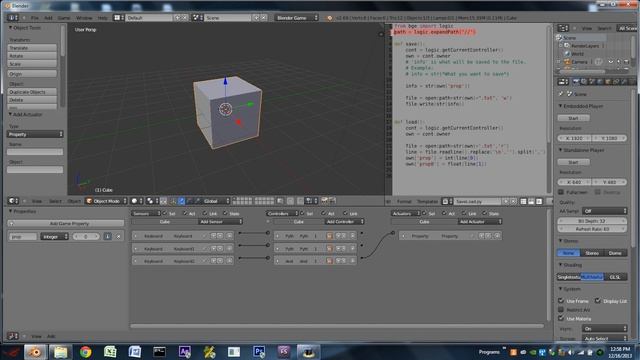Open After Effects from the taskbar
Image resolution: width=640 pixels, height=360 pixels.
184,352
